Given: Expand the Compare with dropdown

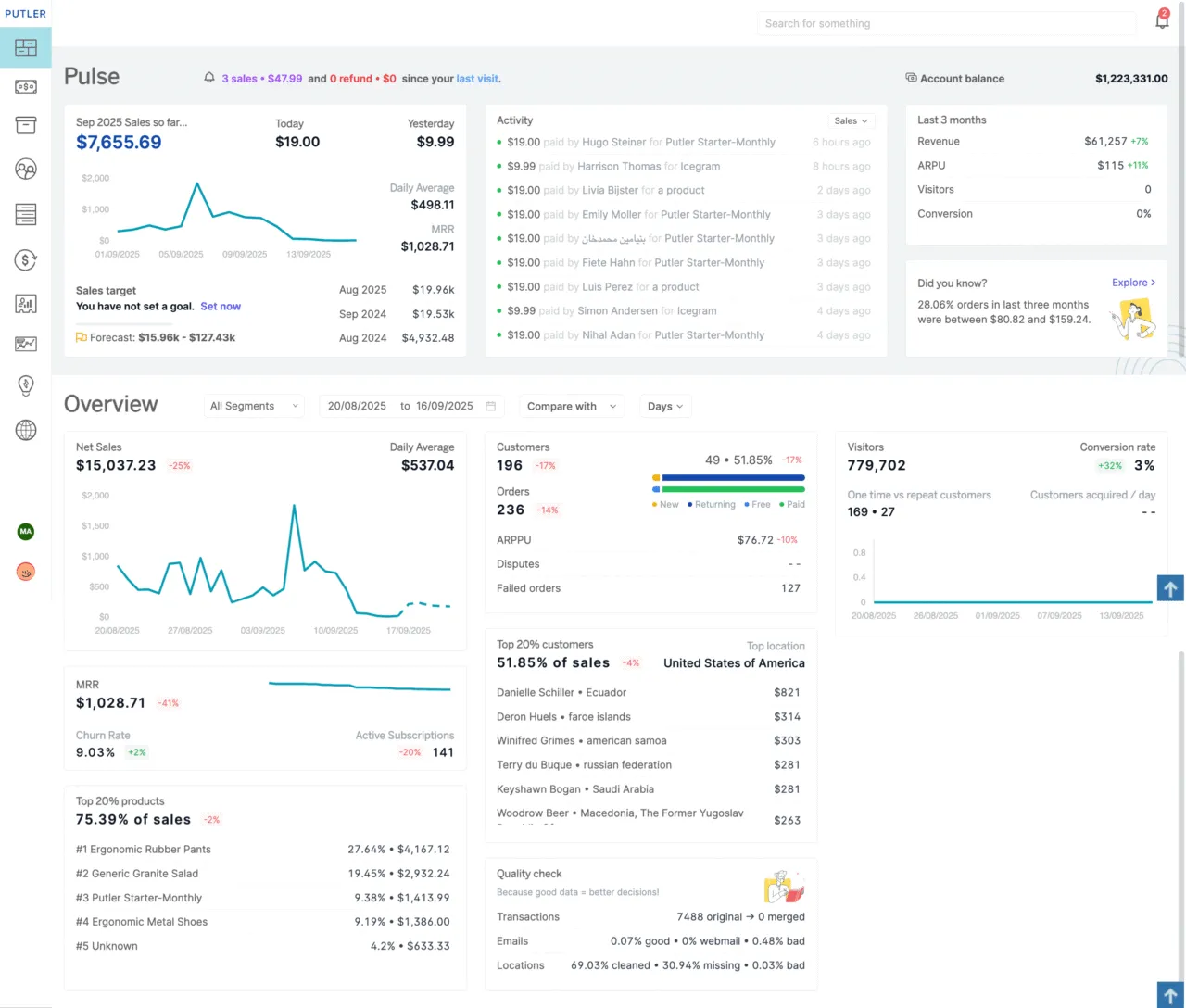Looking at the screenshot, I should click(572, 406).
